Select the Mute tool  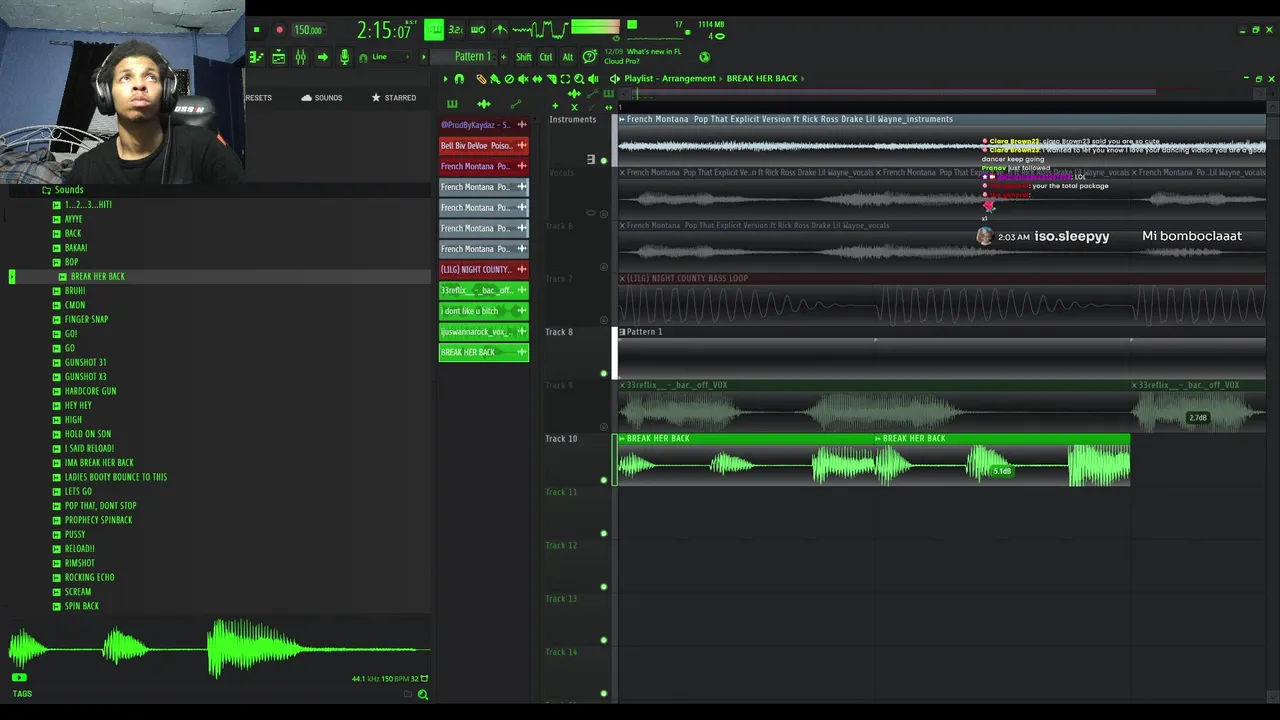click(523, 78)
